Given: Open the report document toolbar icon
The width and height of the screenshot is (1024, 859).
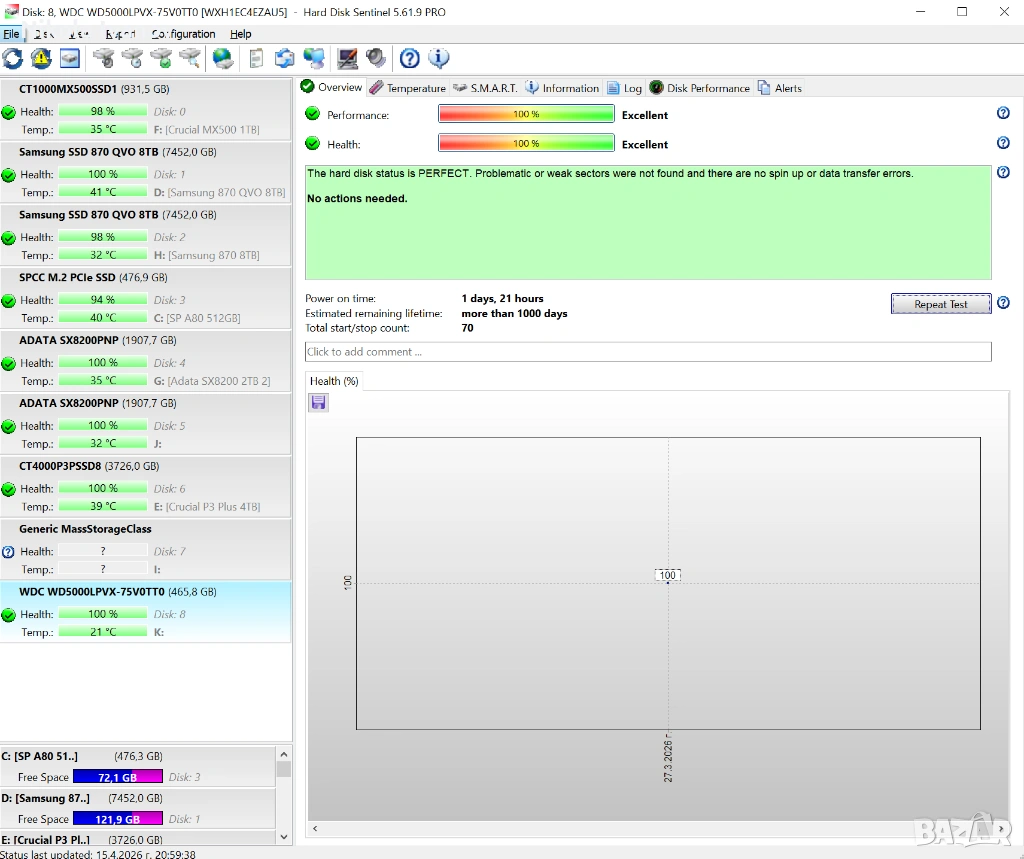Looking at the screenshot, I should (x=257, y=58).
